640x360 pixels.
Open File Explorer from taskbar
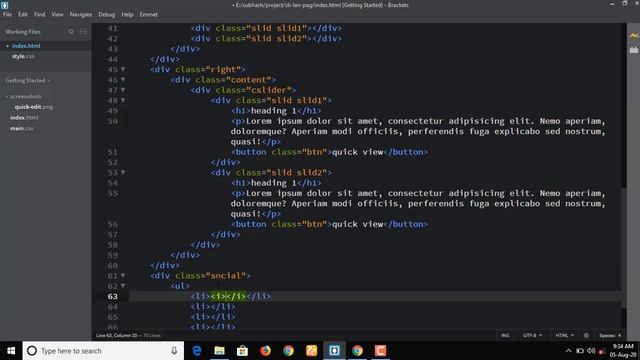click(220, 351)
